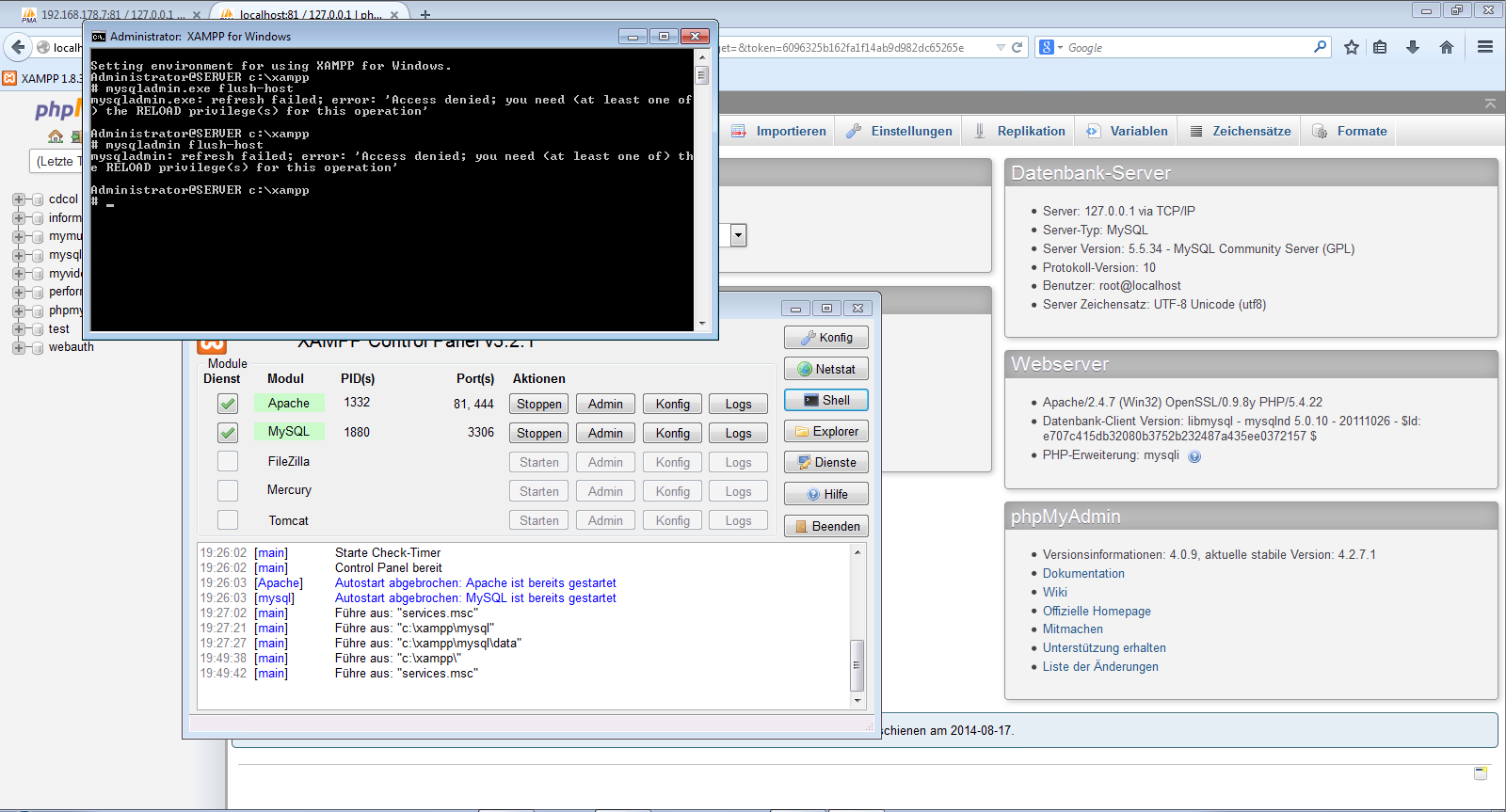
Task: Open the Importieren tab
Action: pos(778,132)
